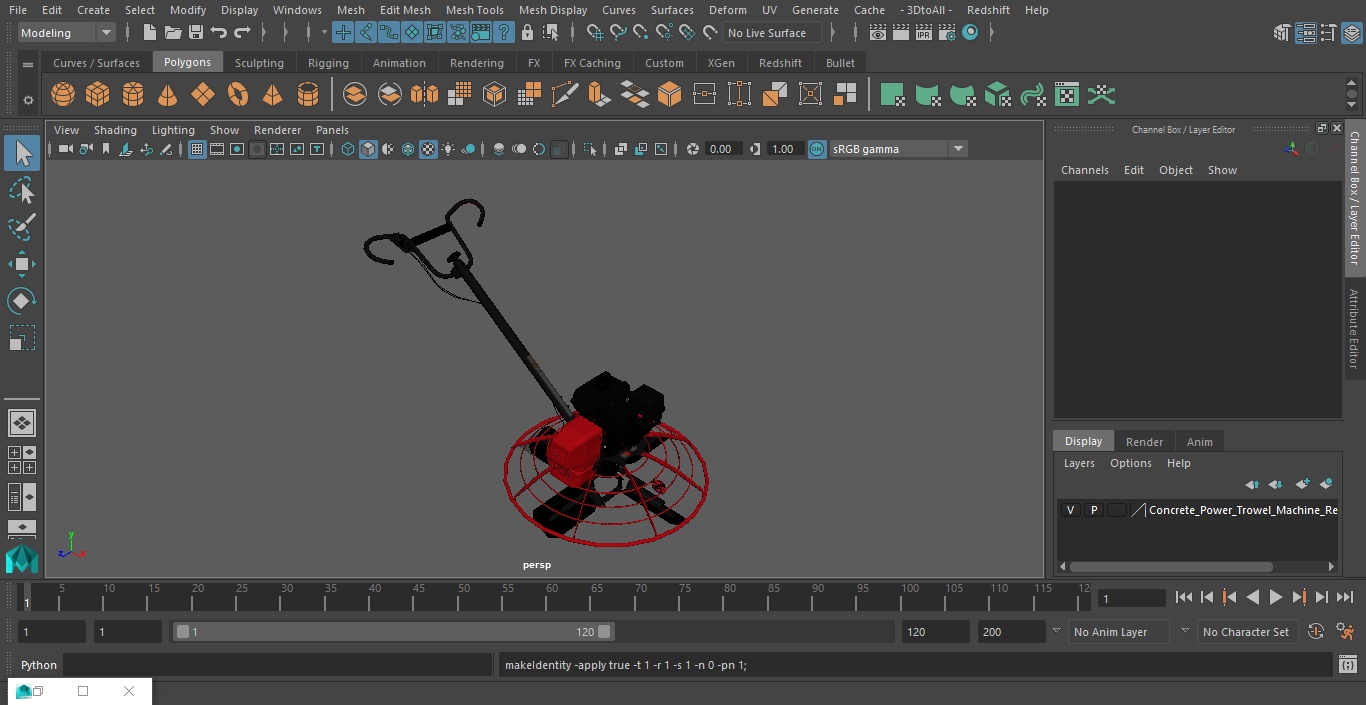1366x705 pixels.
Task: Activate the Scale tool in toolbox
Action: [22, 338]
